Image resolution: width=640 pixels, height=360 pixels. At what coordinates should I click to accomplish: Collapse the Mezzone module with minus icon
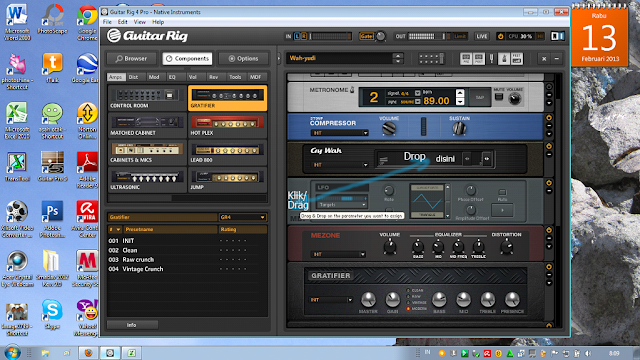[x=549, y=238]
